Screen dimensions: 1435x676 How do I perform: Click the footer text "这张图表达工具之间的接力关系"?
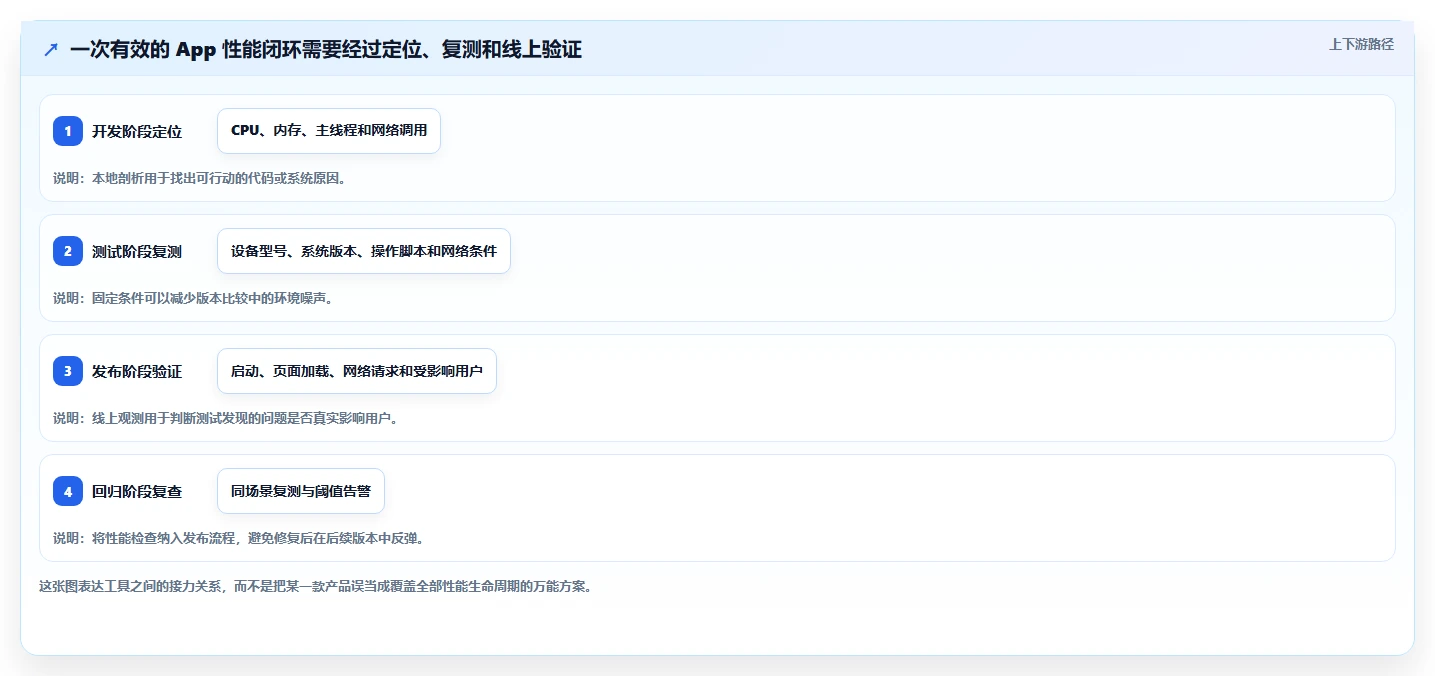coord(130,586)
